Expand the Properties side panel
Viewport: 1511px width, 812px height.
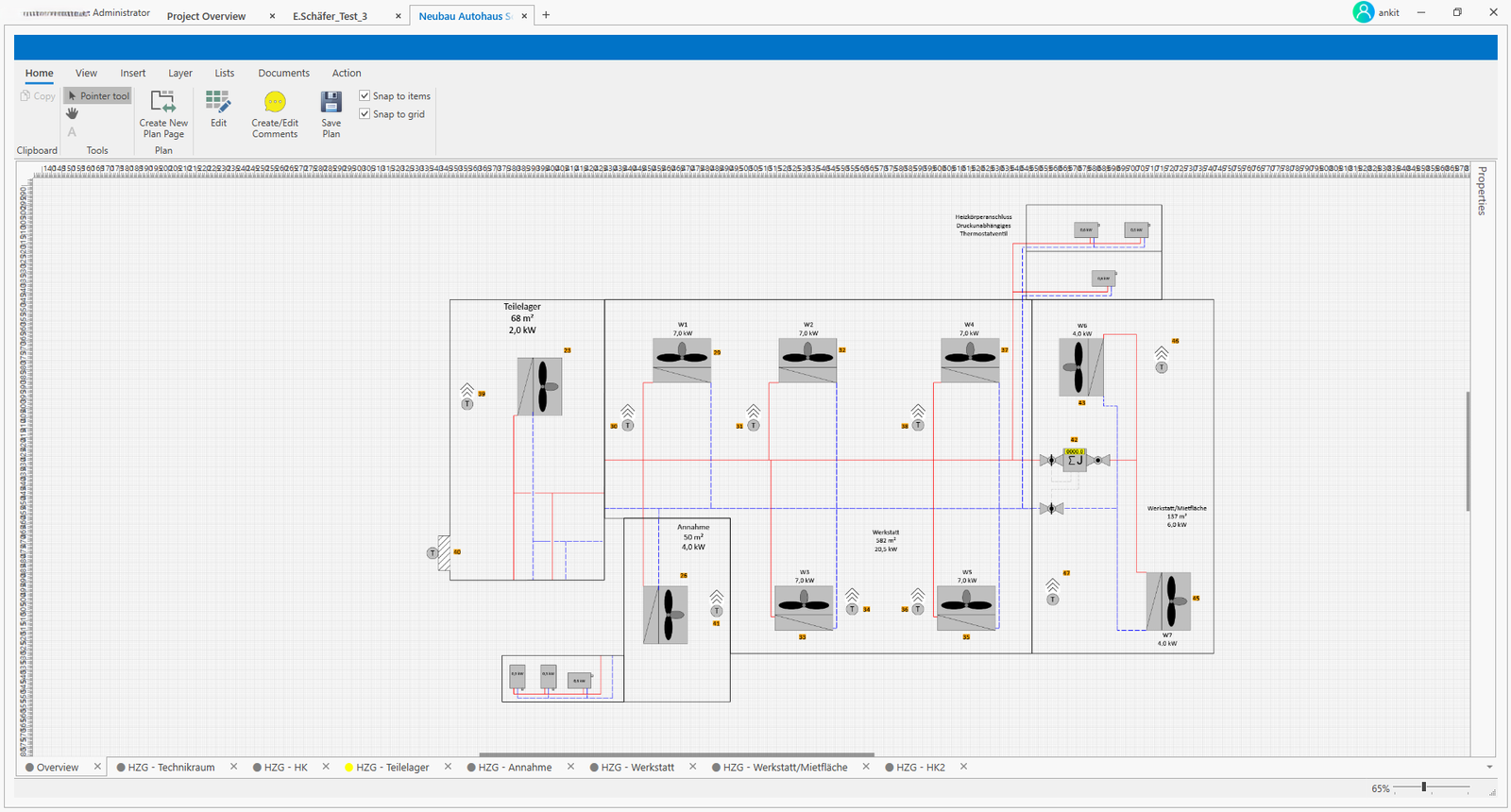[x=1482, y=191]
